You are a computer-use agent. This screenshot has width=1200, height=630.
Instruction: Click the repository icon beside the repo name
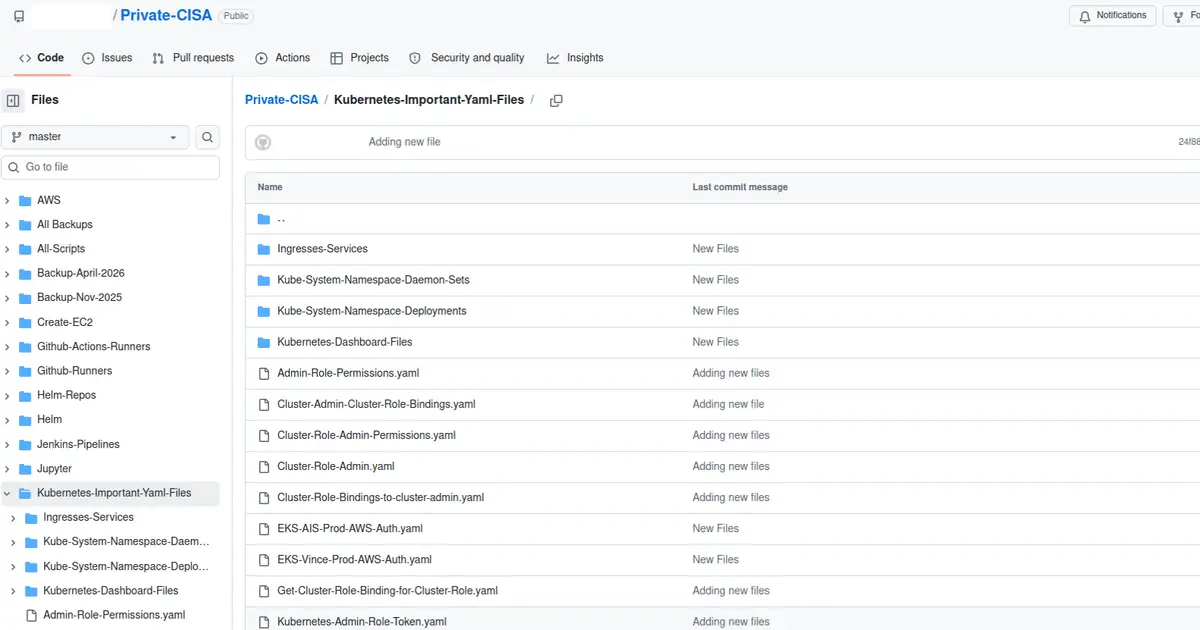(19, 16)
